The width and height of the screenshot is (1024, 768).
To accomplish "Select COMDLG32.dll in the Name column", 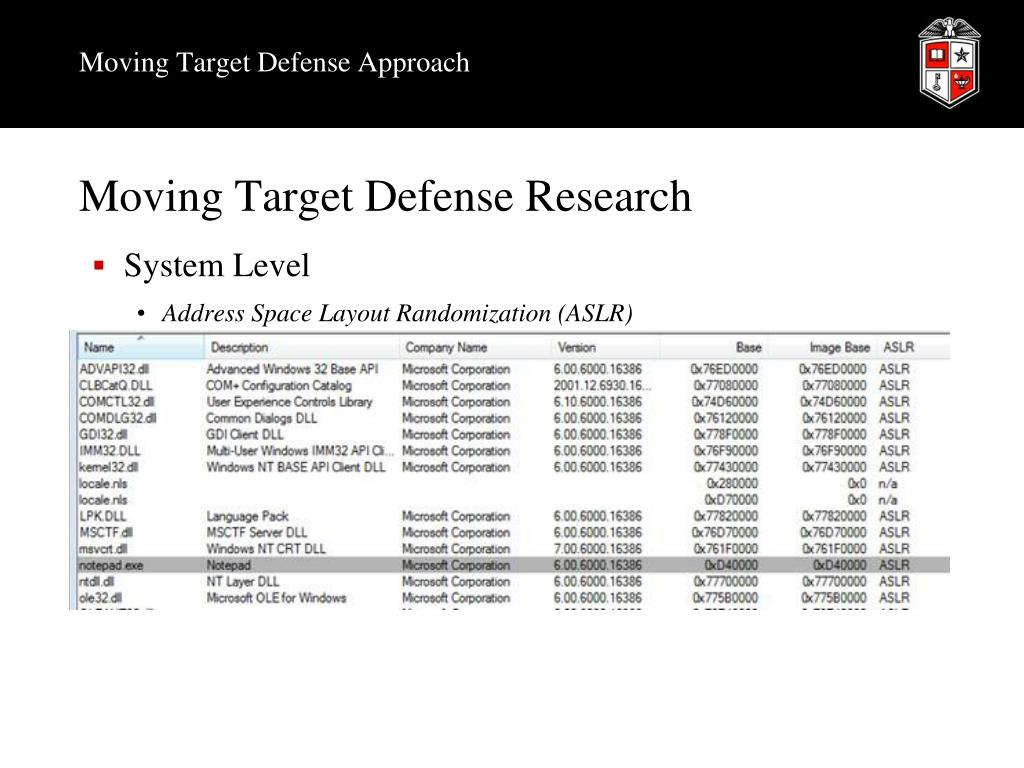I will 118,418.
